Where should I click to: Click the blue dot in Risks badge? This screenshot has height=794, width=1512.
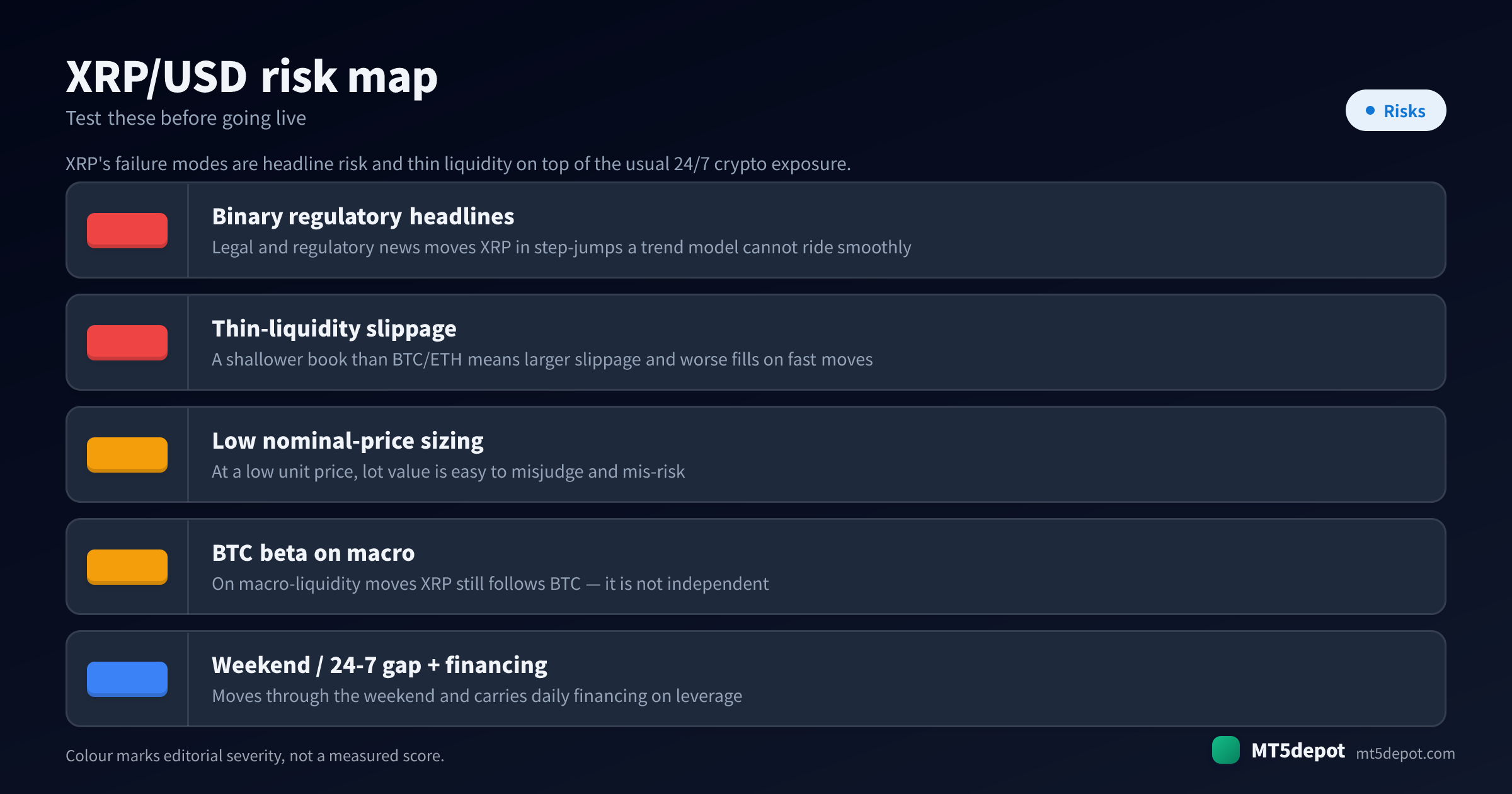1370,111
